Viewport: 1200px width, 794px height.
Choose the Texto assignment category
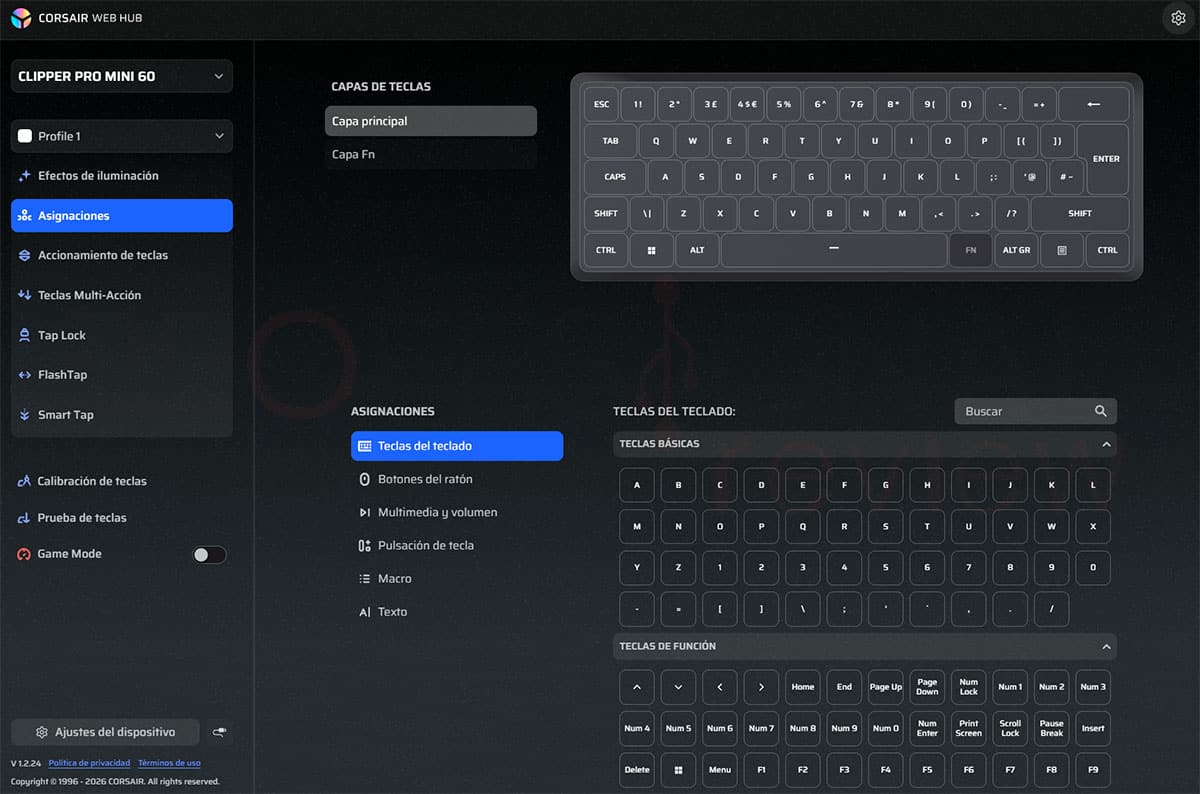point(457,611)
